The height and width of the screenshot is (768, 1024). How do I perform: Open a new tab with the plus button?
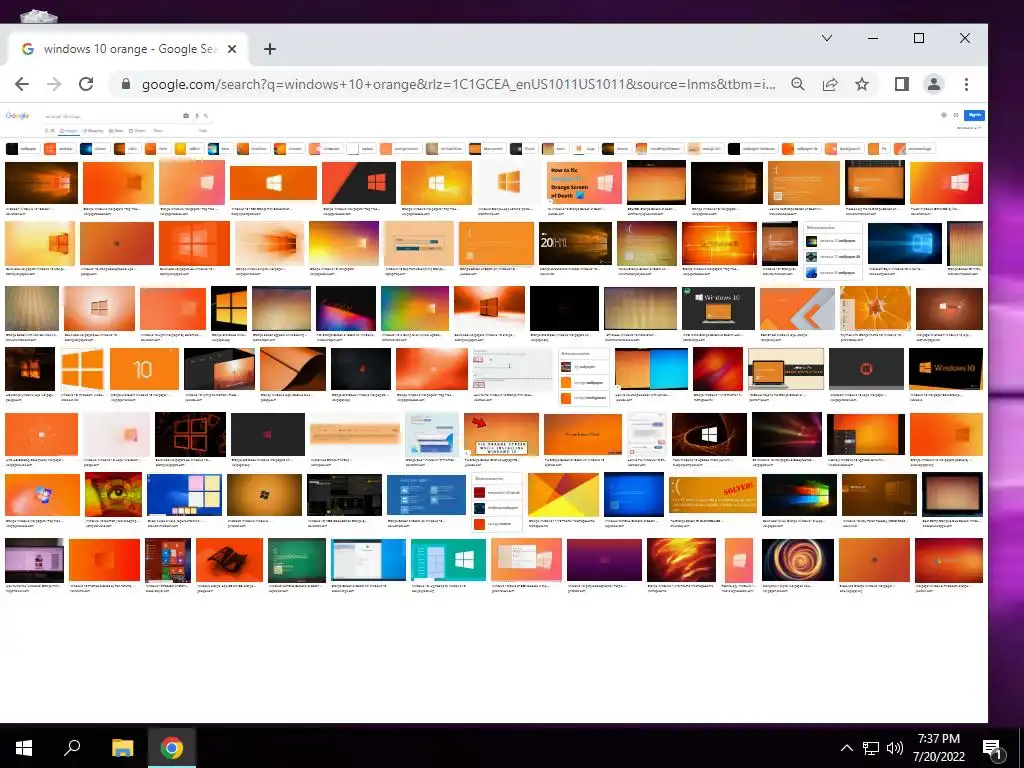(x=270, y=49)
